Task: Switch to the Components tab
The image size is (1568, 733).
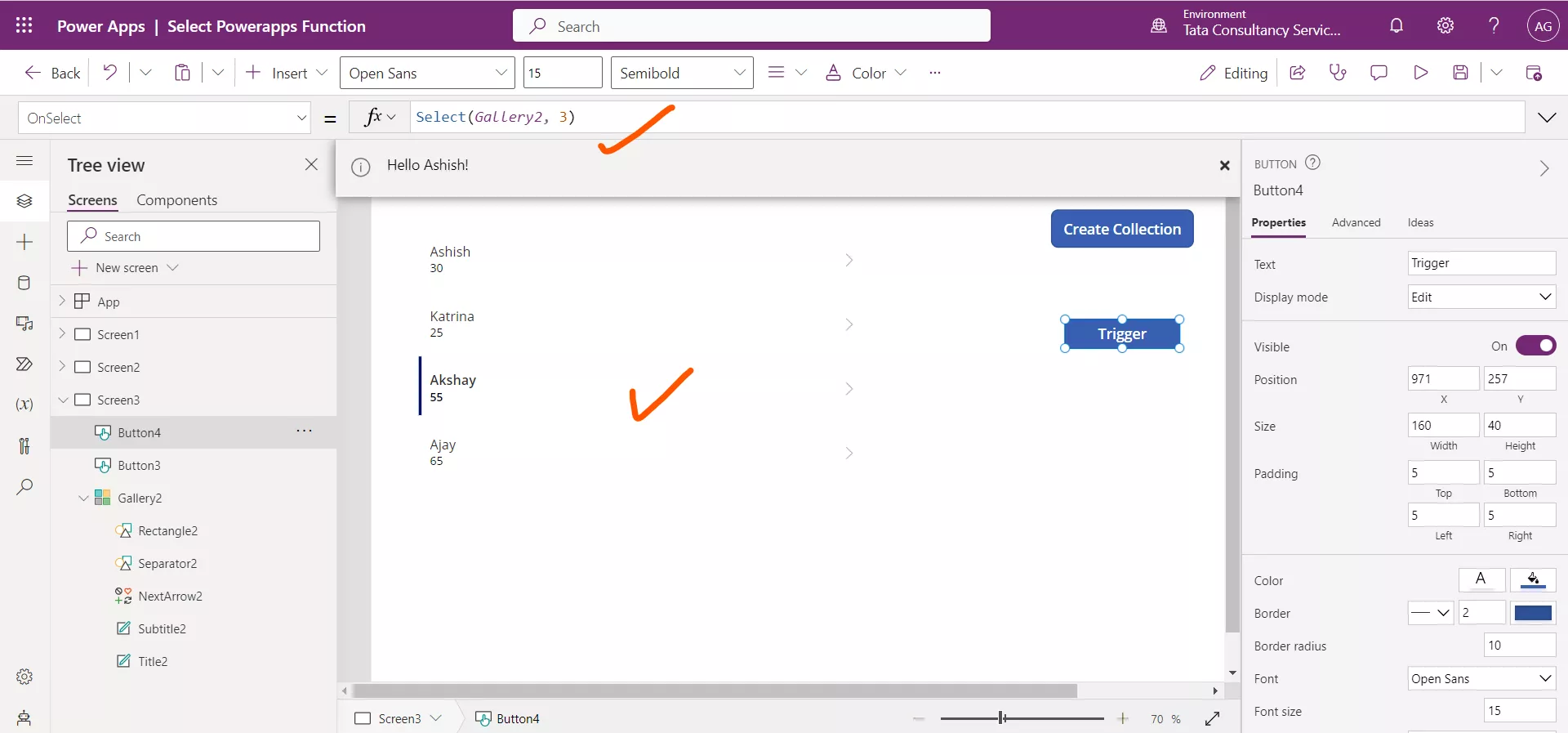Action: point(176,200)
